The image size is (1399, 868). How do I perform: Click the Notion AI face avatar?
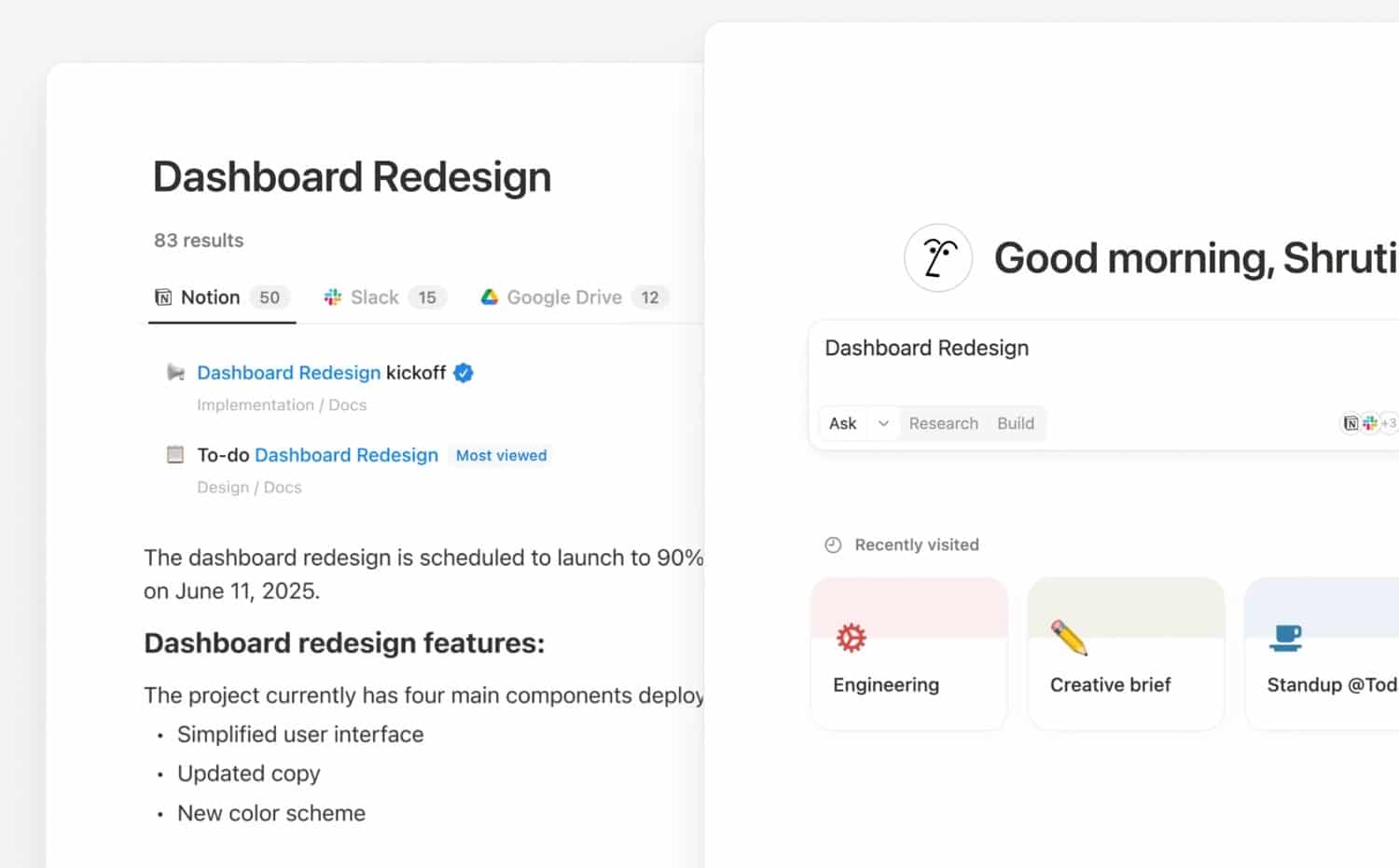tap(938, 258)
